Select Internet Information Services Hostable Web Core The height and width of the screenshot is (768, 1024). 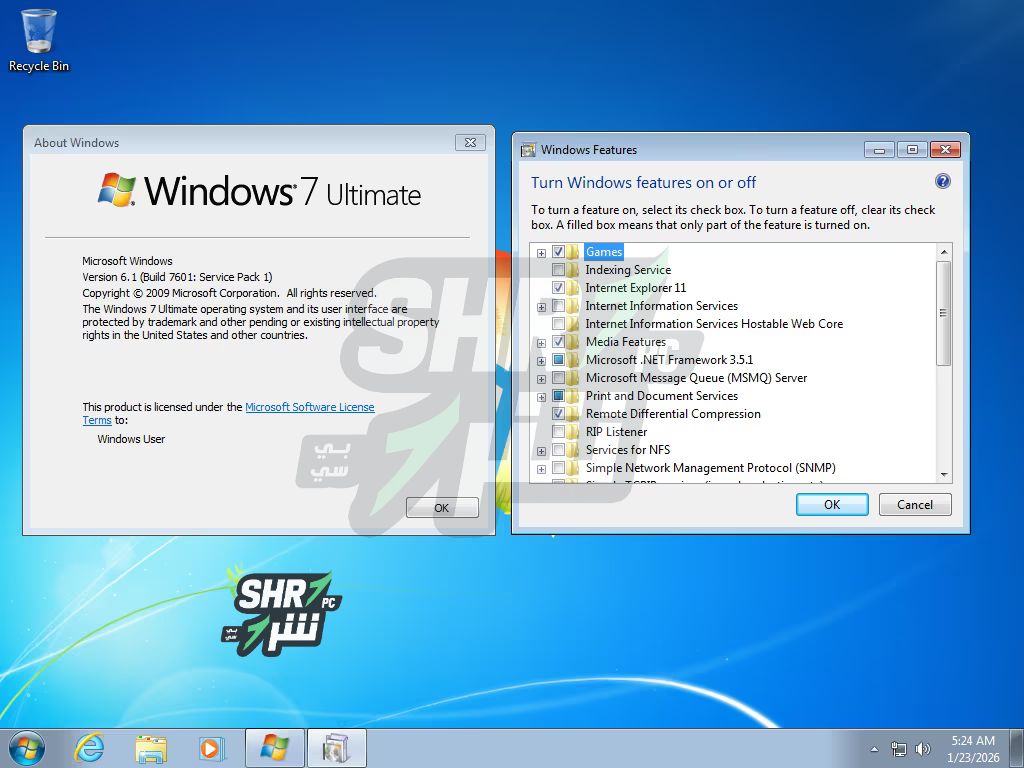tap(714, 323)
